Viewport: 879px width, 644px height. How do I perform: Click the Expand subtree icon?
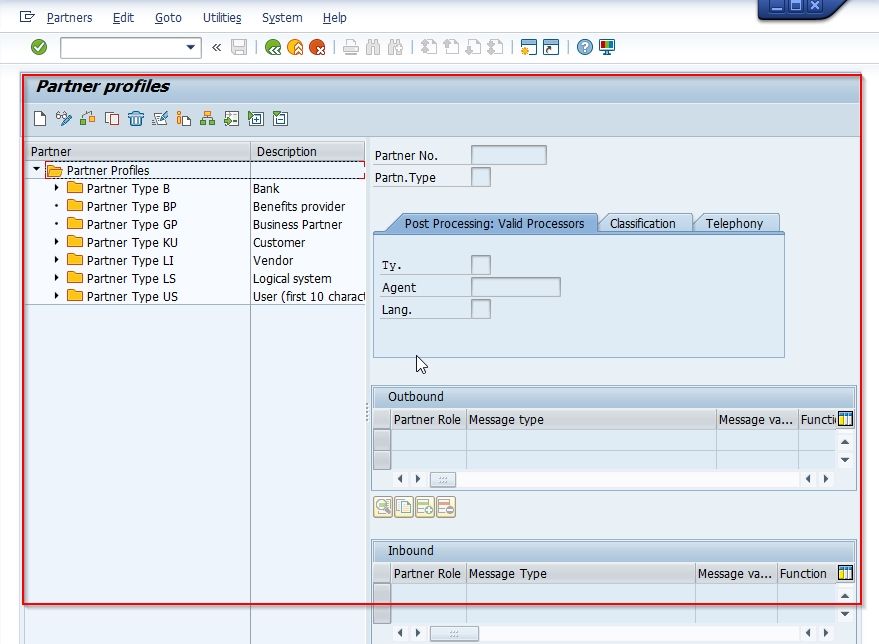[x=256, y=119]
